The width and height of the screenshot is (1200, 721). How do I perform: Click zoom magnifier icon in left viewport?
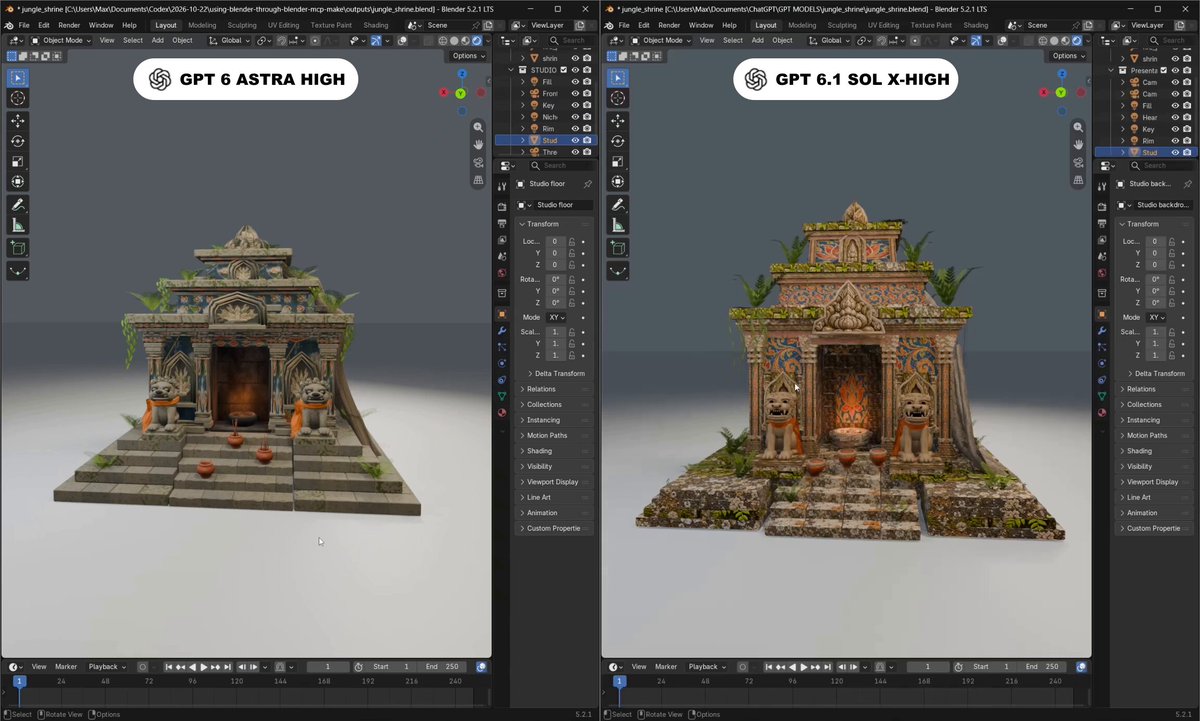pos(478,127)
